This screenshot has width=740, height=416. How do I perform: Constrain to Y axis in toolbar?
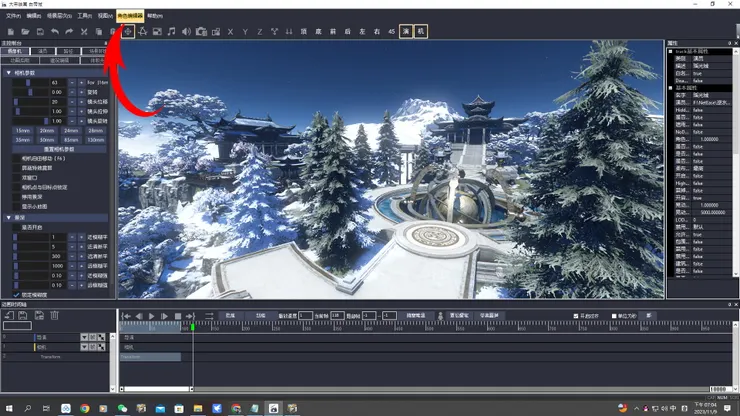245,32
